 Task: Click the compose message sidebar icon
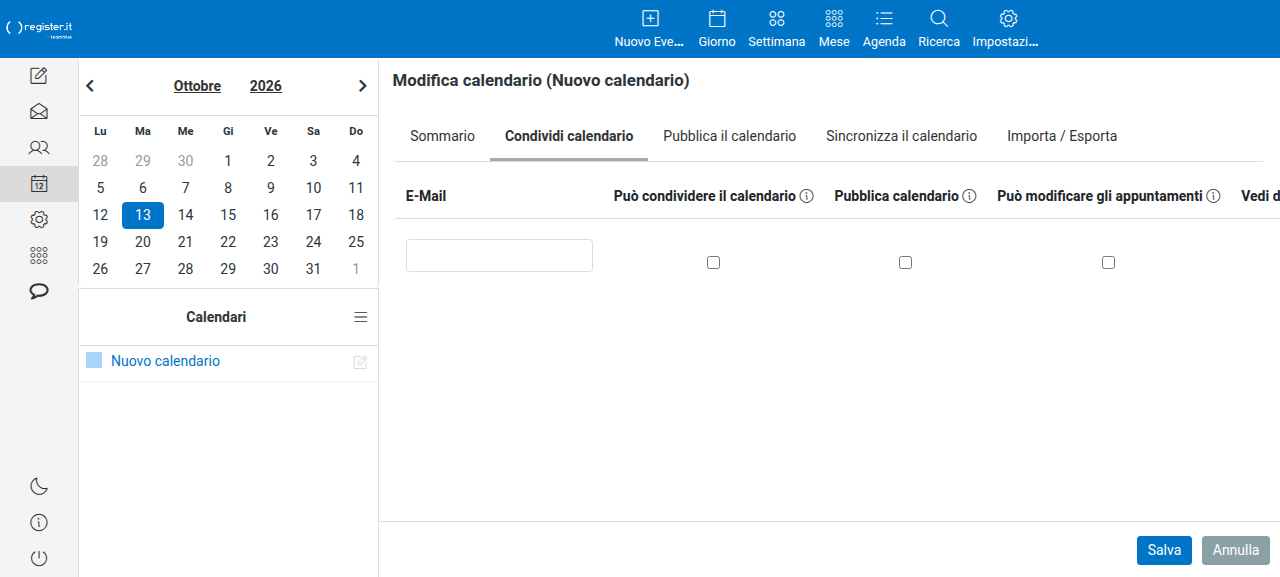click(x=39, y=76)
